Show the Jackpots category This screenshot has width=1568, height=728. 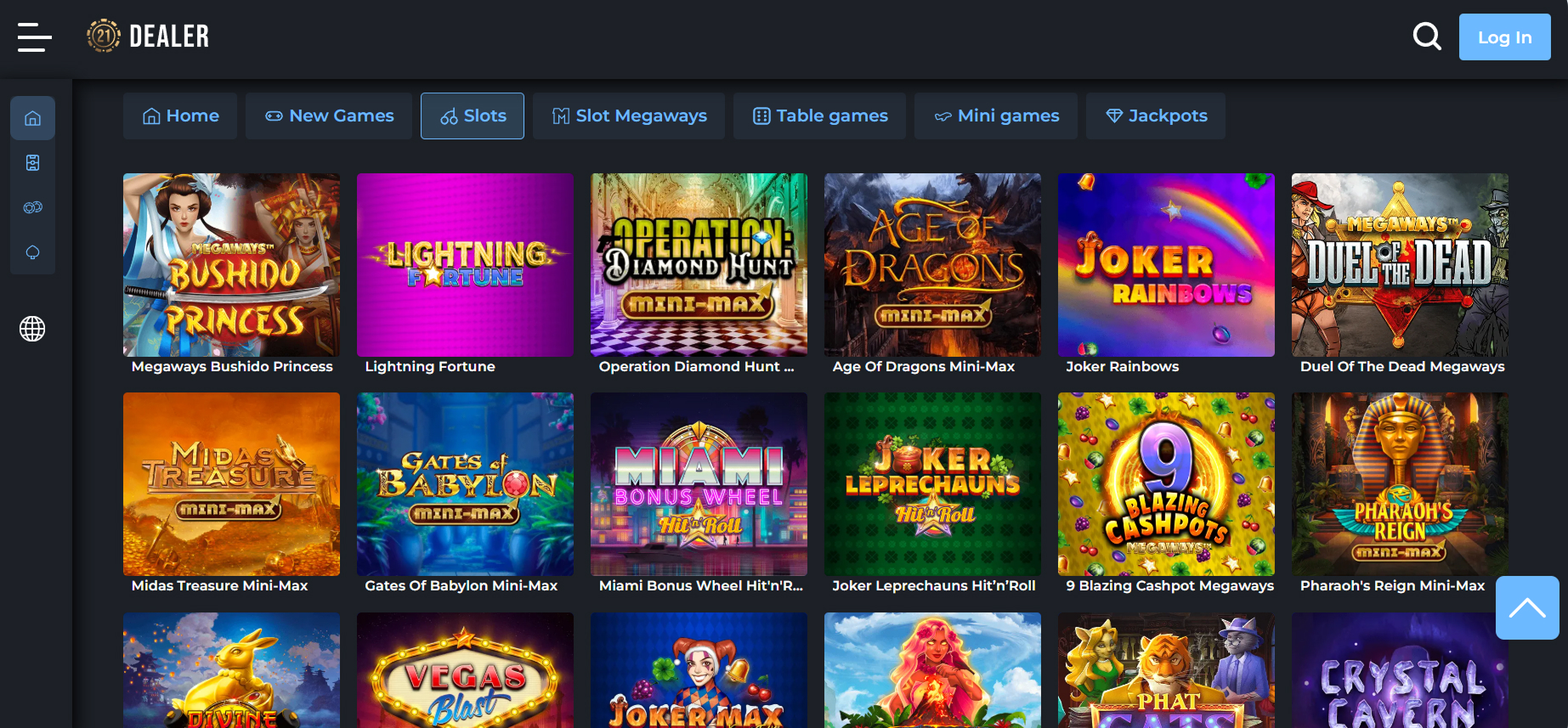pyautogui.click(x=1156, y=116)
